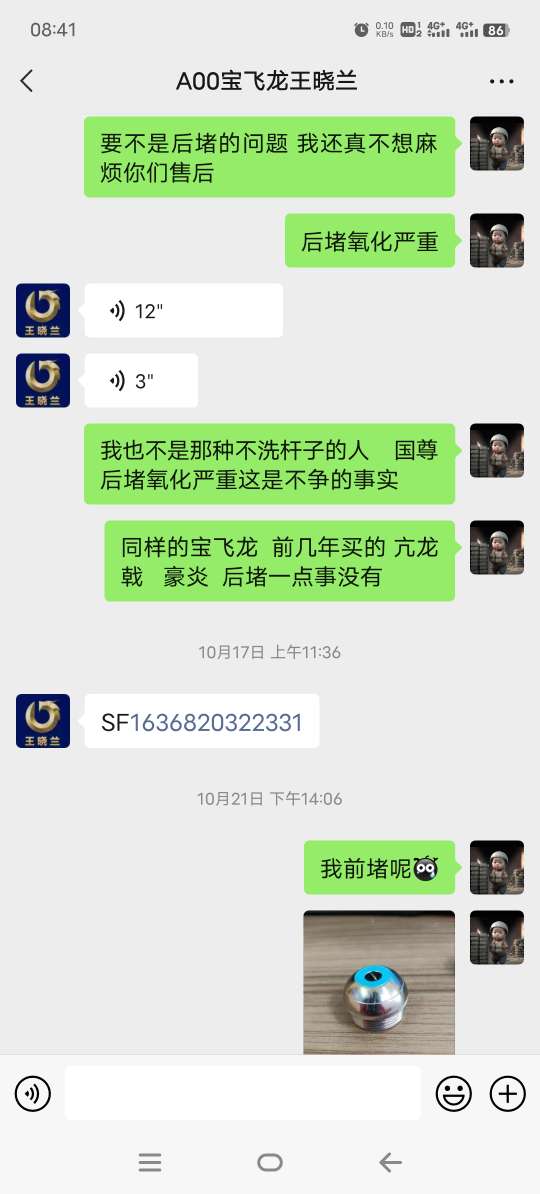Open the emoji sticker panel

pos(454,1094)
